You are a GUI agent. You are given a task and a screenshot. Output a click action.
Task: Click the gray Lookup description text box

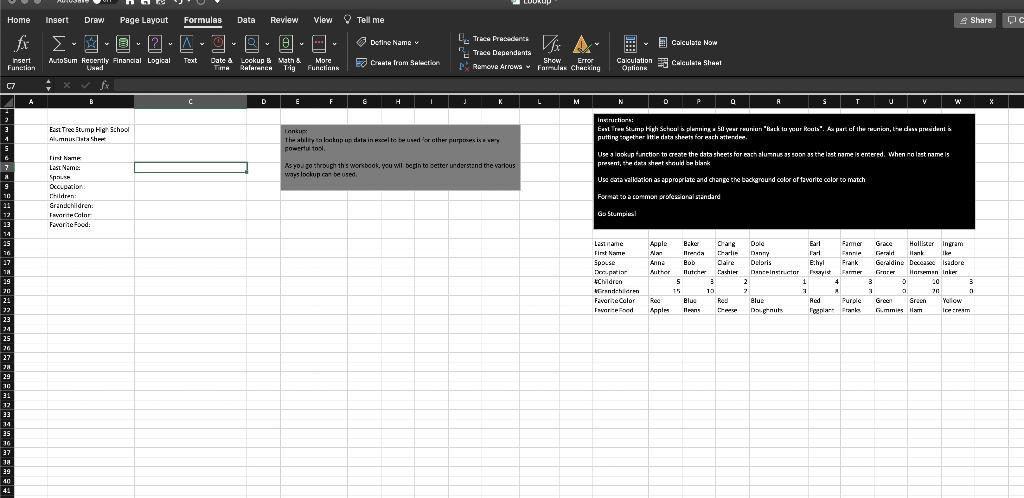[x=400, y=157]
